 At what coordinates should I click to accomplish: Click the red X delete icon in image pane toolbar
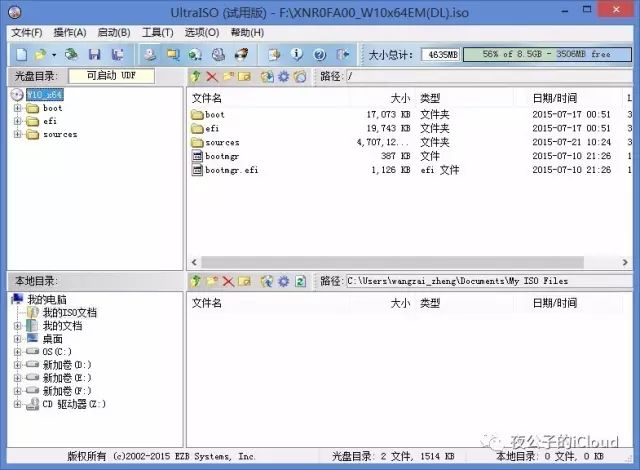click(212, 76)
